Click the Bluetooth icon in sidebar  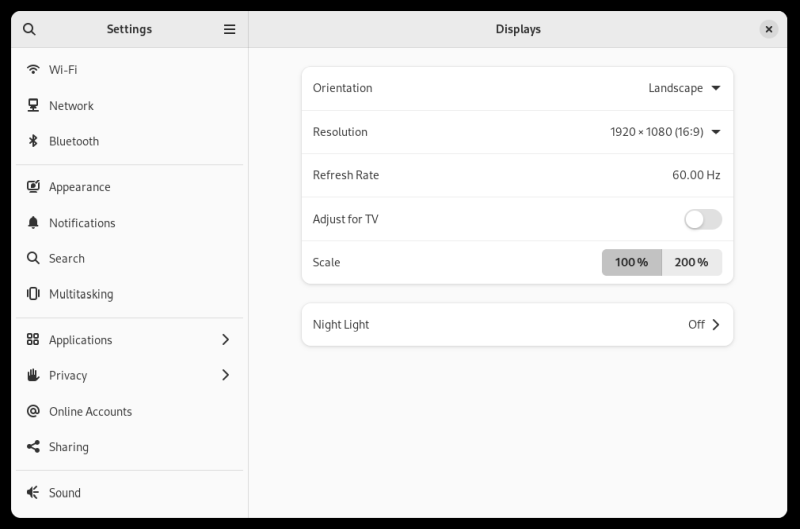tap(33, 141)
